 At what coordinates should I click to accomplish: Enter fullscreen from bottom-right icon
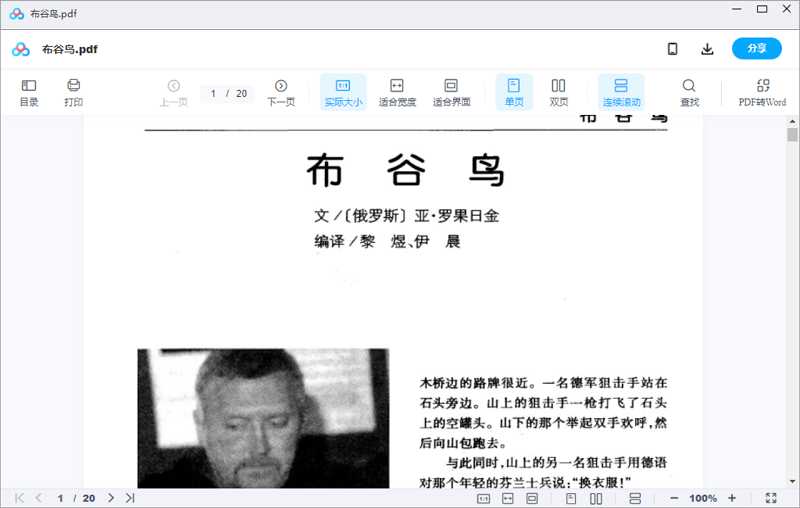[771, 498]
